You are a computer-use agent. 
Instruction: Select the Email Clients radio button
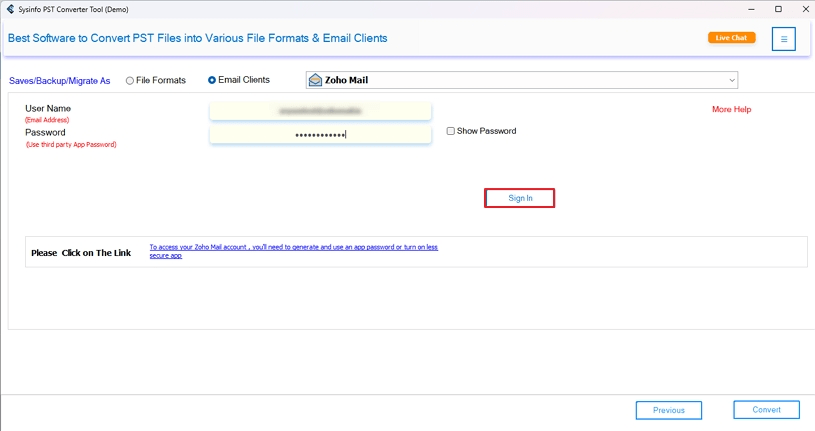[x=212, y=80]
